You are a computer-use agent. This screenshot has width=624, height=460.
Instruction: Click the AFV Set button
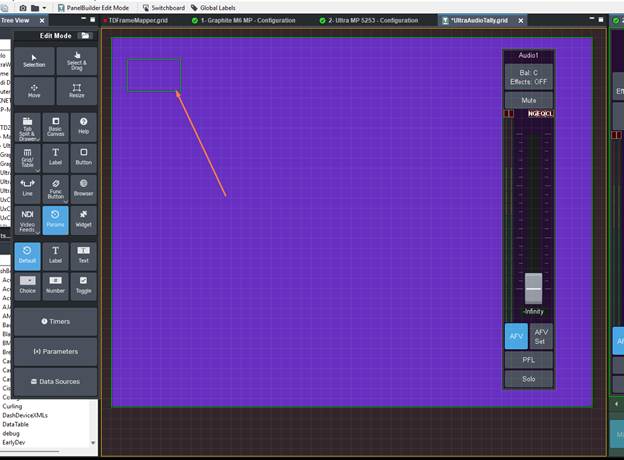[541, 336]
